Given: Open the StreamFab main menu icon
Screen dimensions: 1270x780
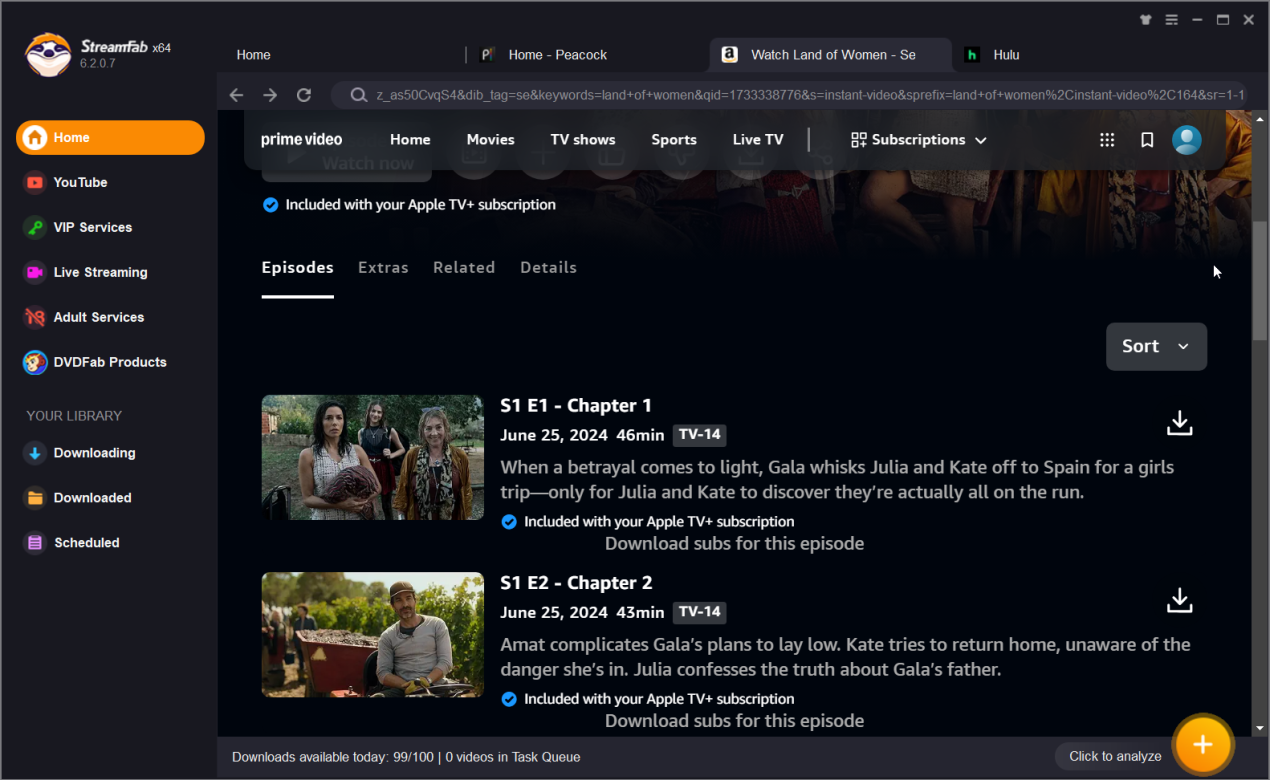Looking at the screenshot, I should 1171,20.
